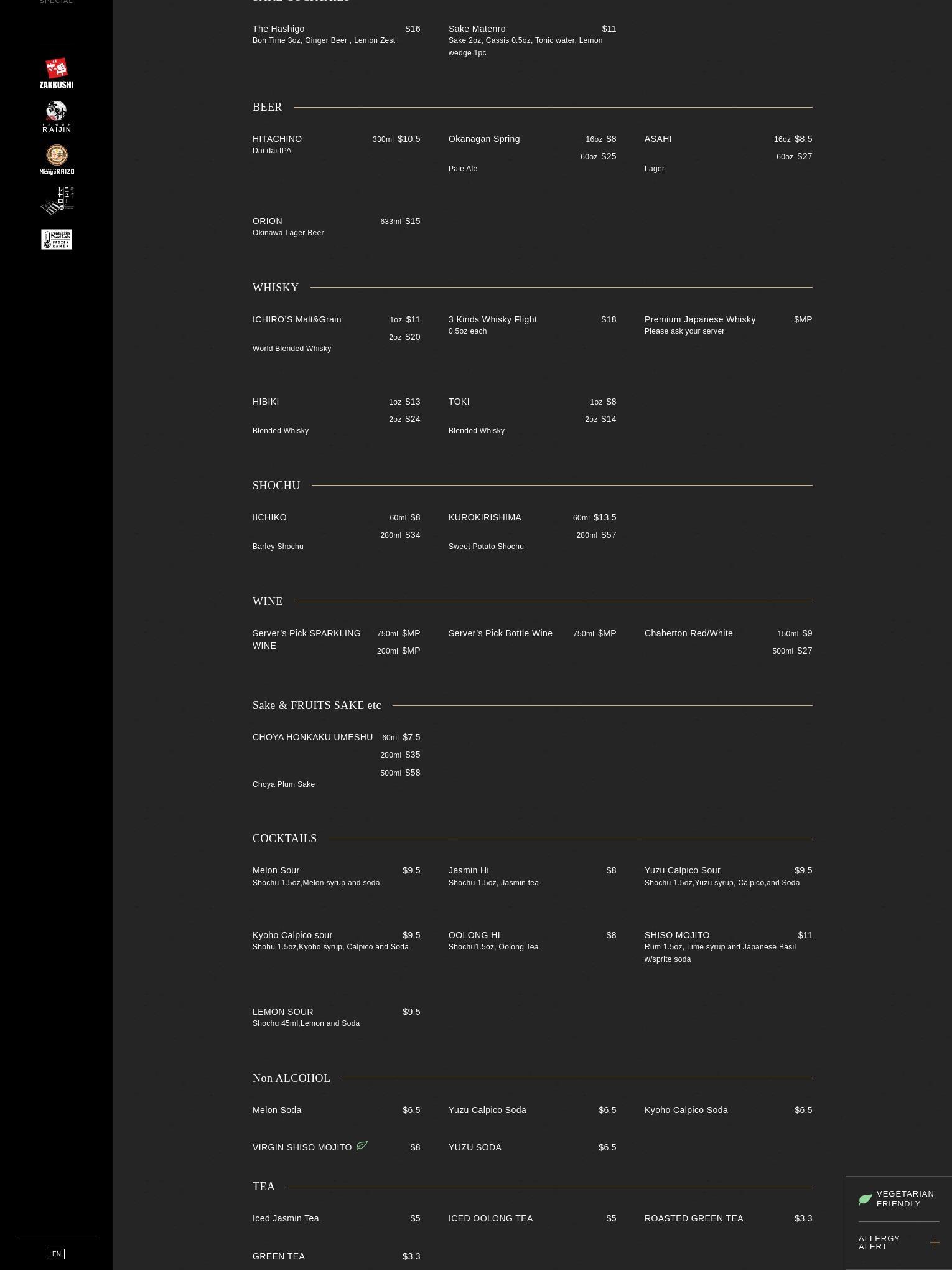Click Server's Pick Bottle Wine item

500,633
